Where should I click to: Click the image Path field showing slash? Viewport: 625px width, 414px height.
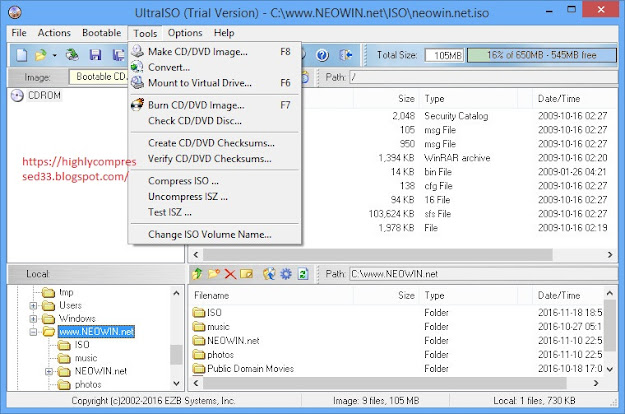(484, 77)
